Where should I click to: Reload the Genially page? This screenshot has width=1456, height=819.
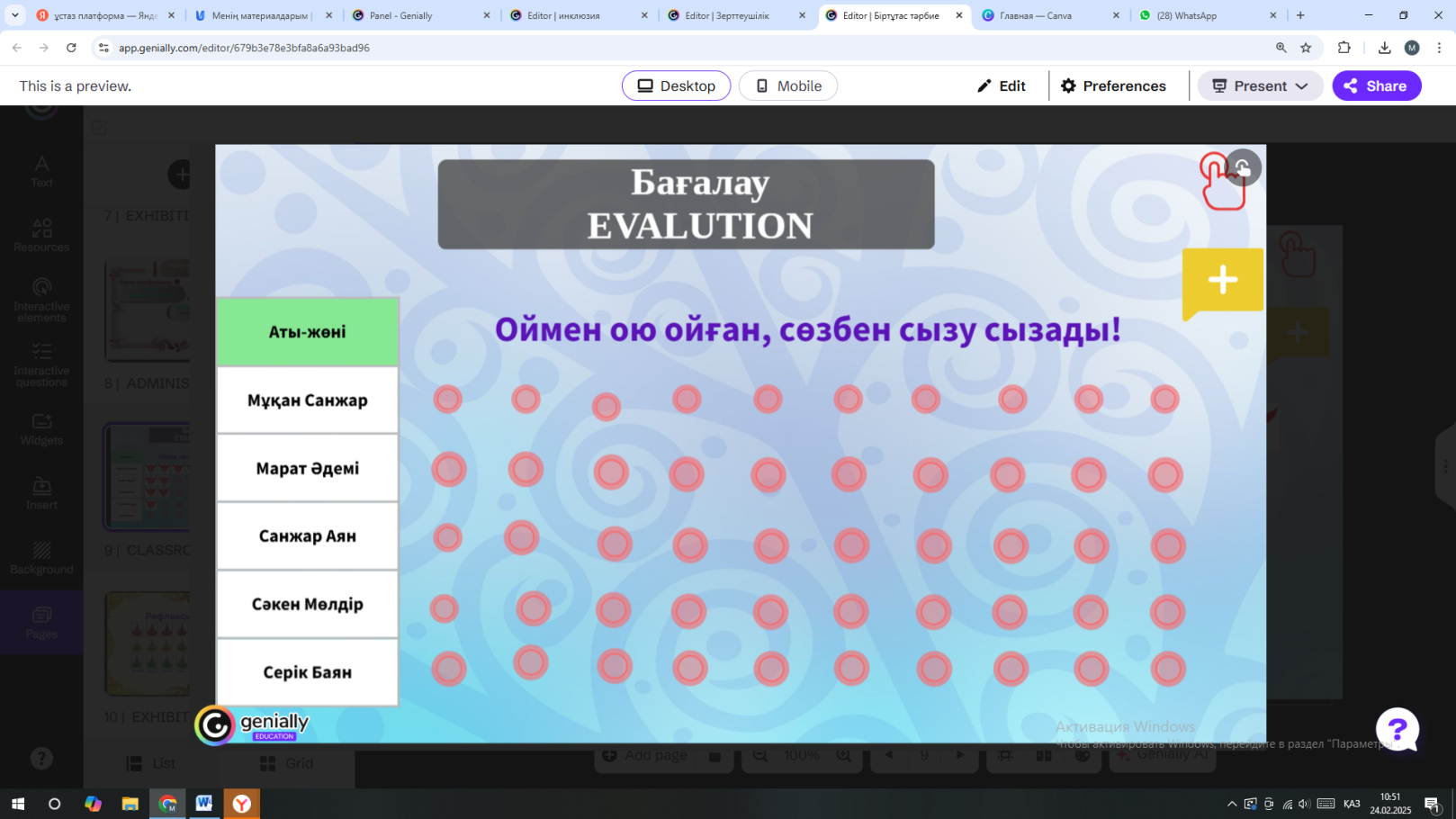click(x=71, y=48)
